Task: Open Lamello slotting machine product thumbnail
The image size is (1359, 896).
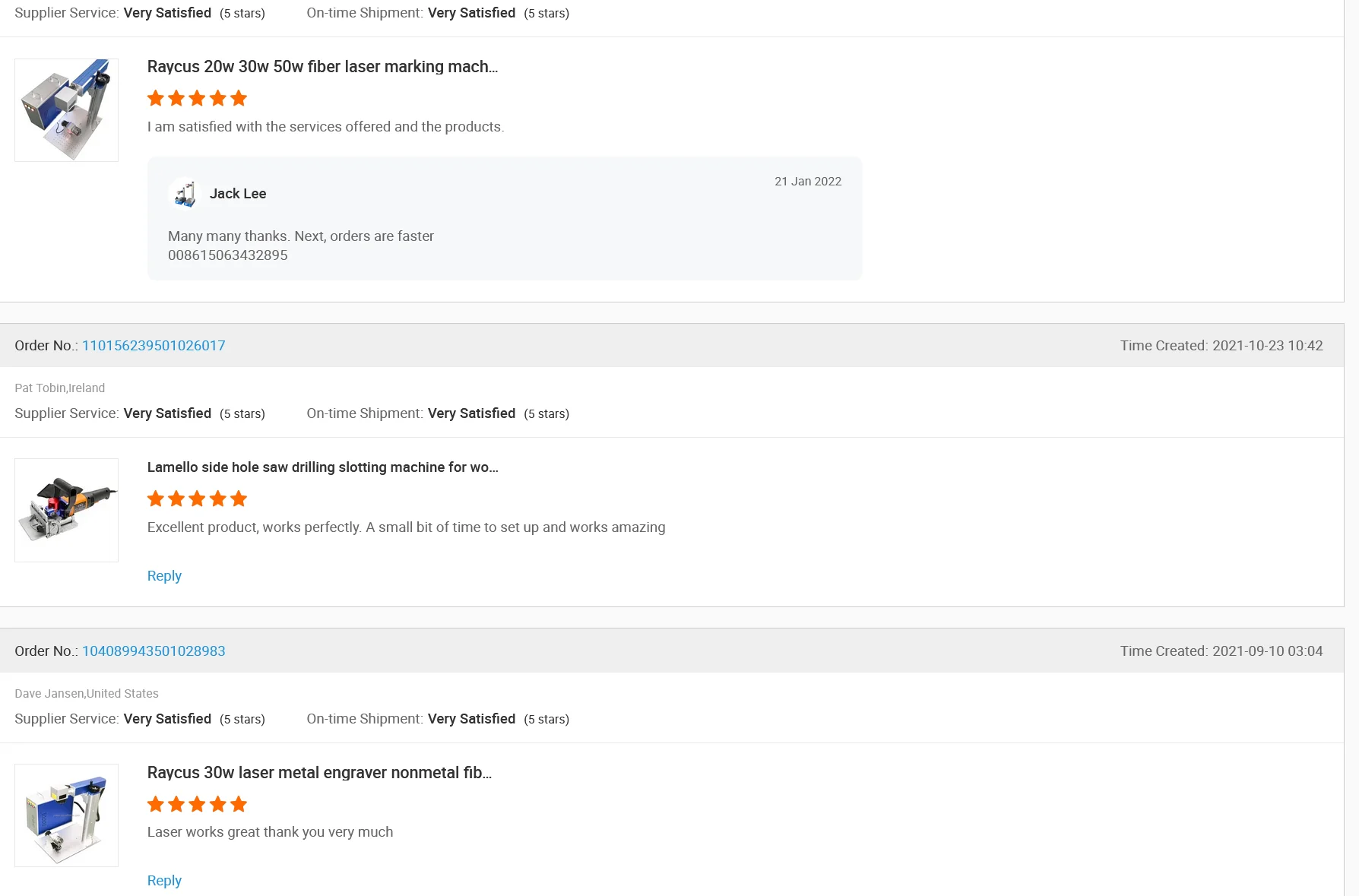Action: [x=67, y=510]
